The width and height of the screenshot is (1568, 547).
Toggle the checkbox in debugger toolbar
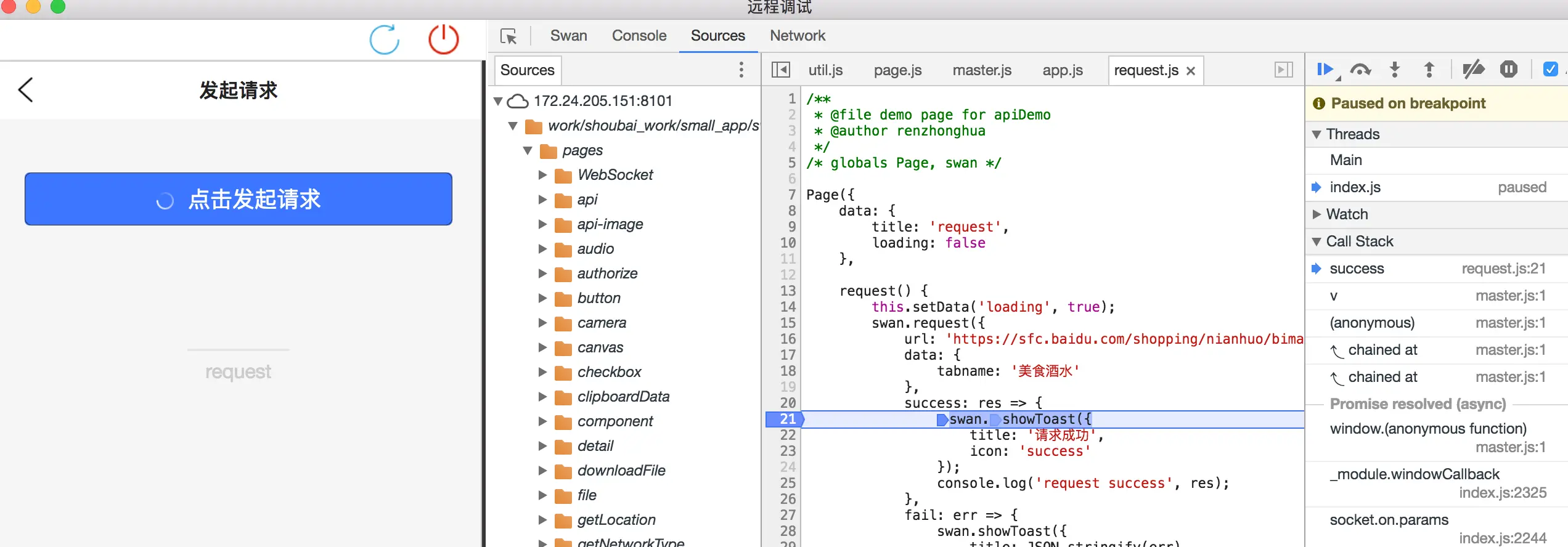(1551, 70)
